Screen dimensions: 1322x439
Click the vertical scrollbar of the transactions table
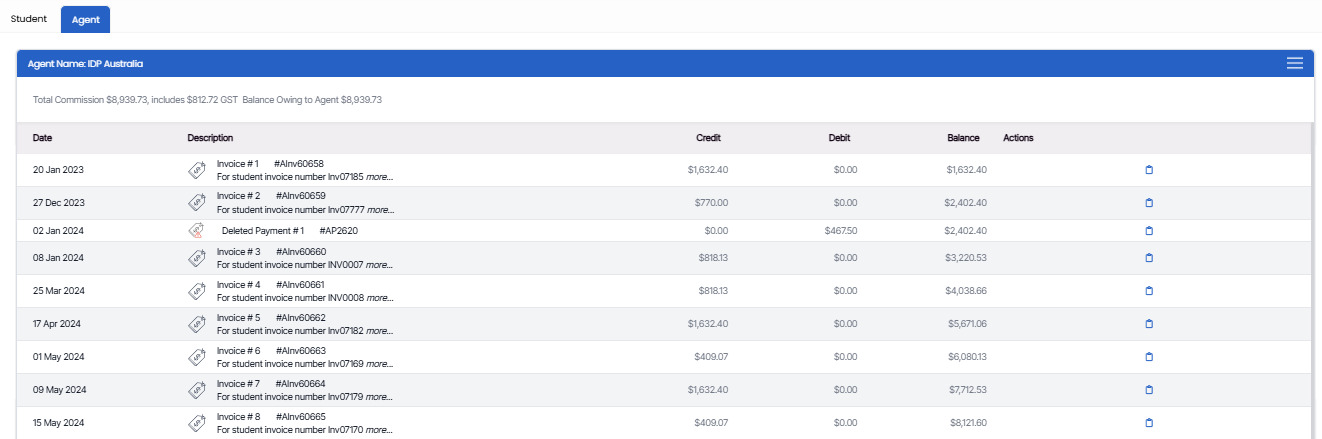pyautogui.click(x=1312, y=281)
